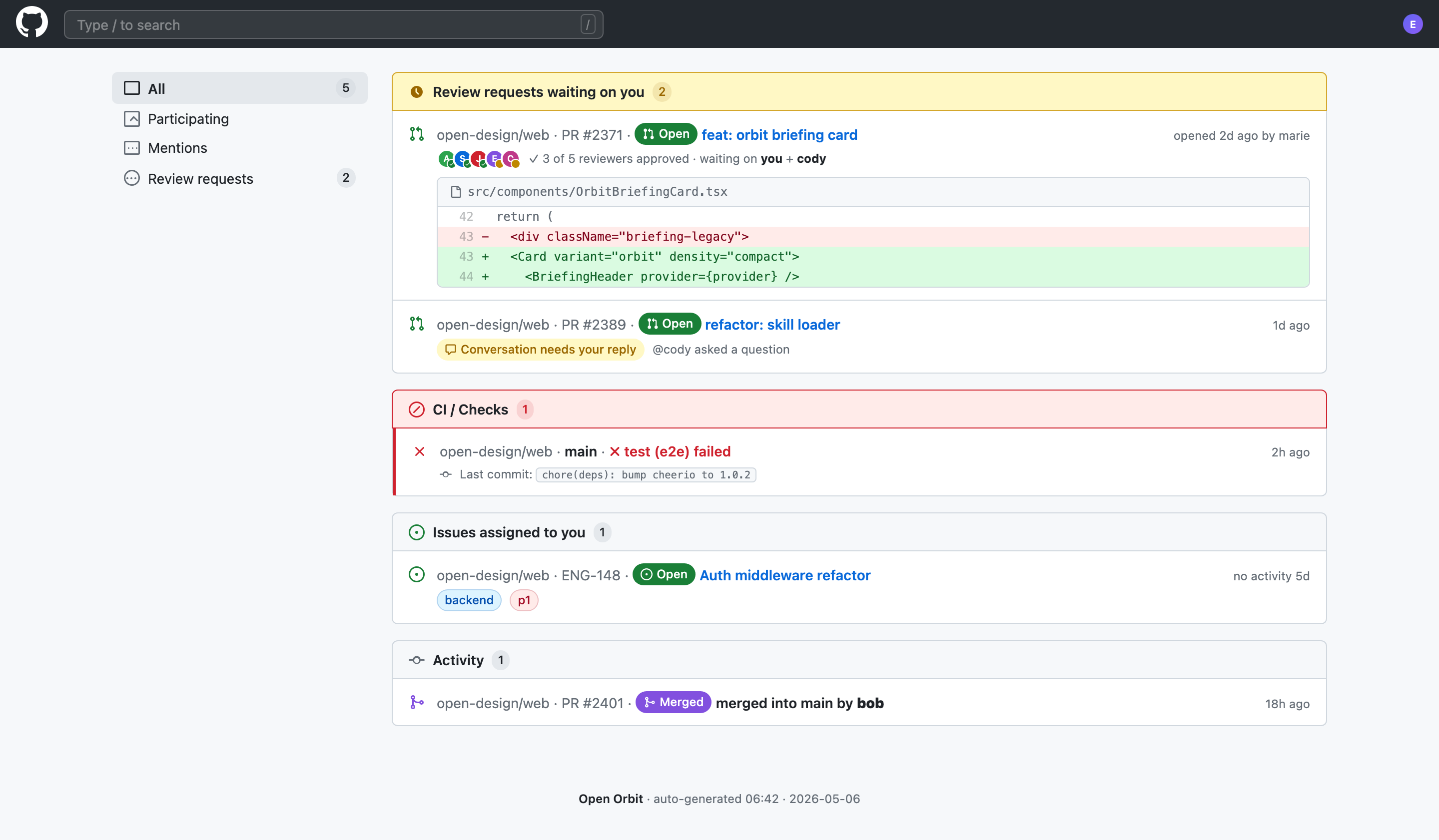The width and height of the screenshot is (1439, 840).
Task: Open the test (e2e) failed status
Action: 670,451
